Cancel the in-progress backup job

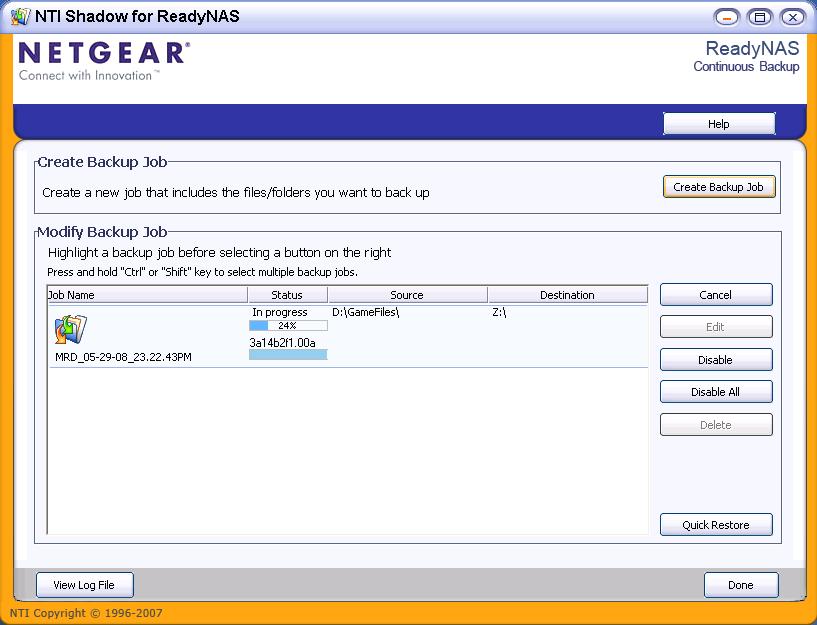[x=716, y=295]
